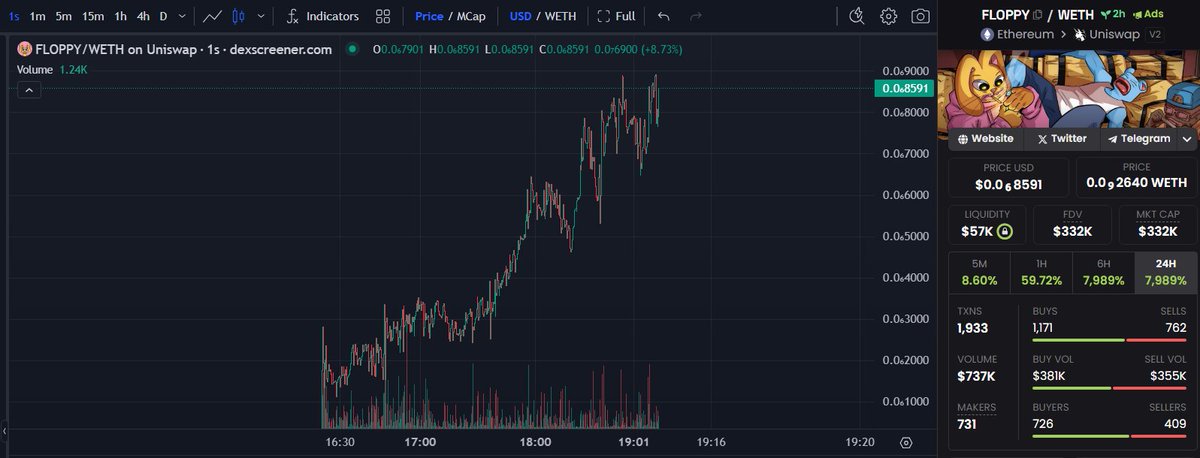The image size is (1200, 458).
Task: Open the multi-chart layout grid icon
Action: pyautogui.click(x=383, y=16)
